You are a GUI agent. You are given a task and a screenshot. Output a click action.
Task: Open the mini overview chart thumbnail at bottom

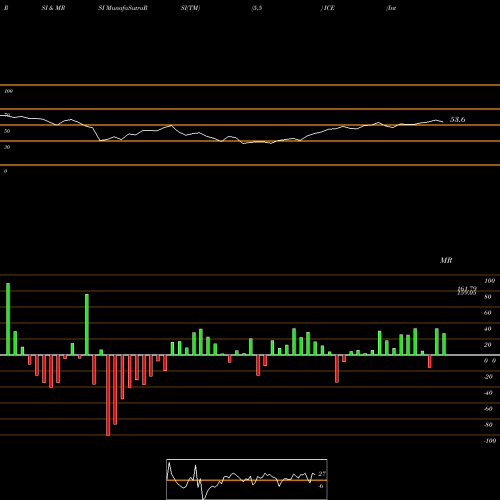click(247, 479)
